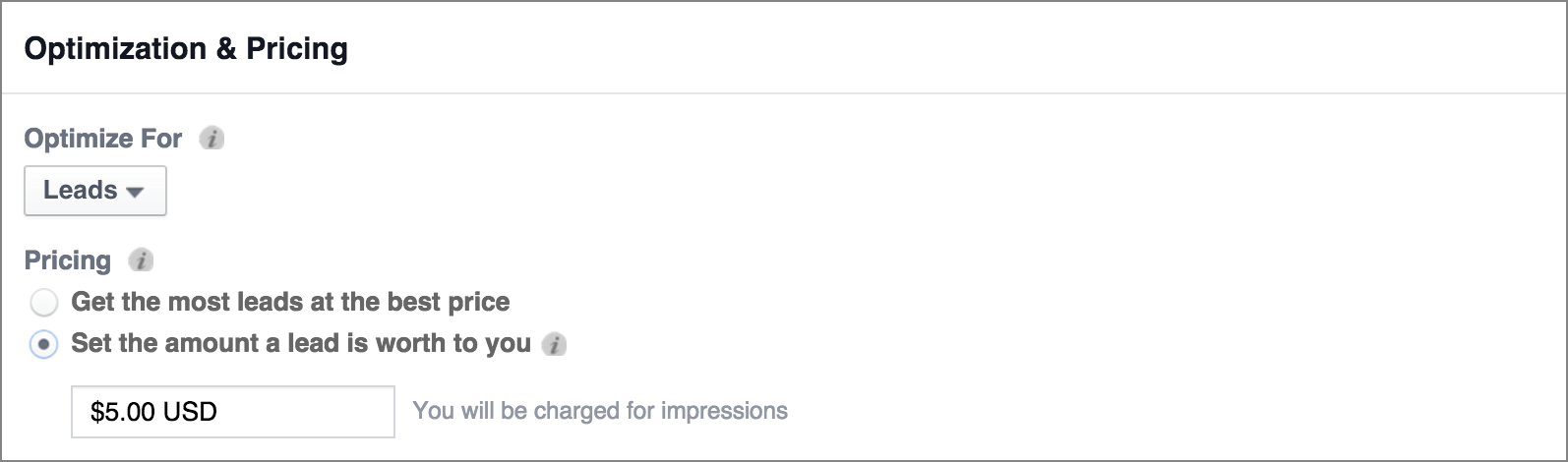Viewport: 1568px width, 462px height.
Task: Focus the lead value input box
Action: click(x=232, y=412)
